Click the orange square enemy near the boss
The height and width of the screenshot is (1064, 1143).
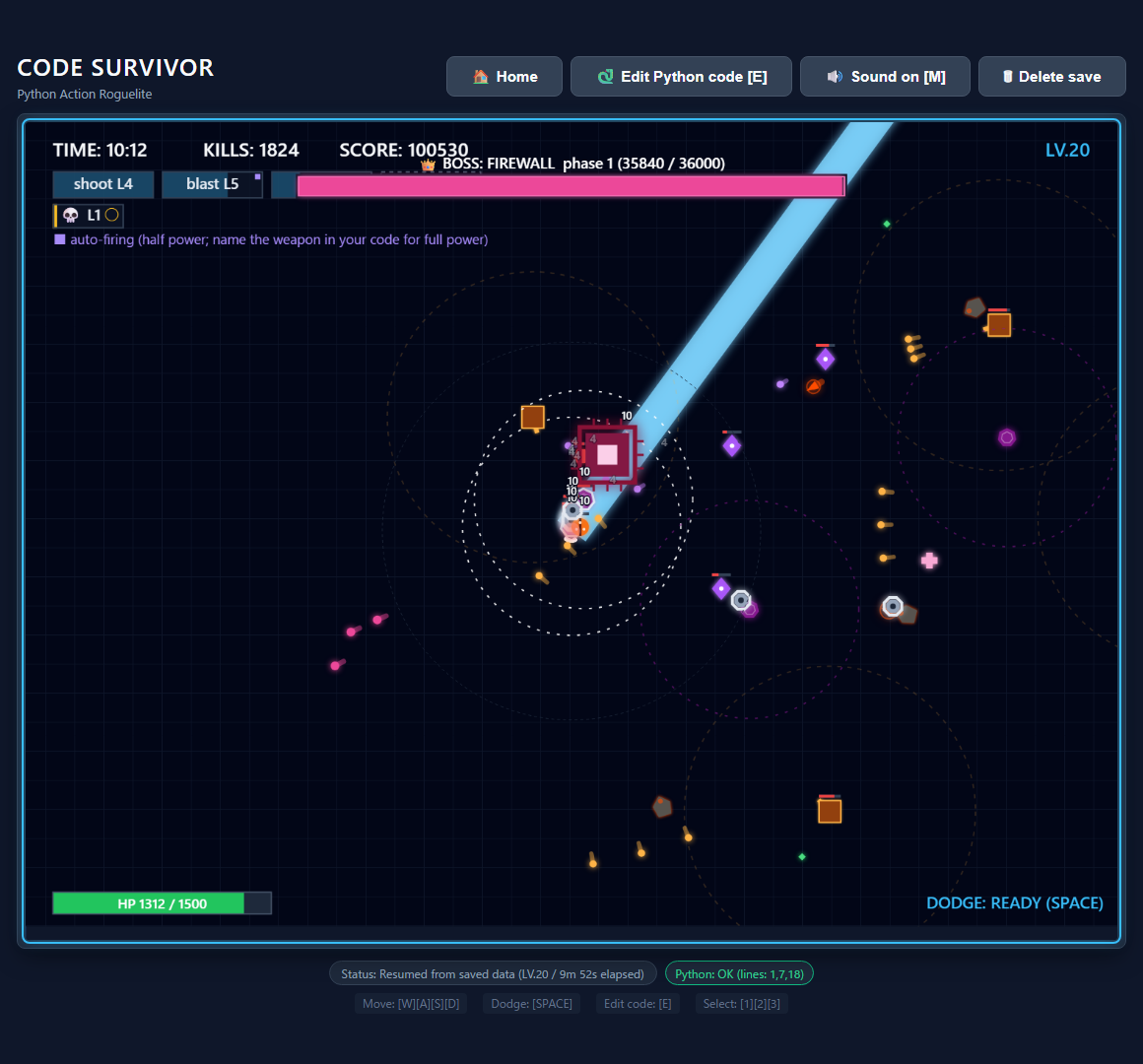(x=533, y=418)
